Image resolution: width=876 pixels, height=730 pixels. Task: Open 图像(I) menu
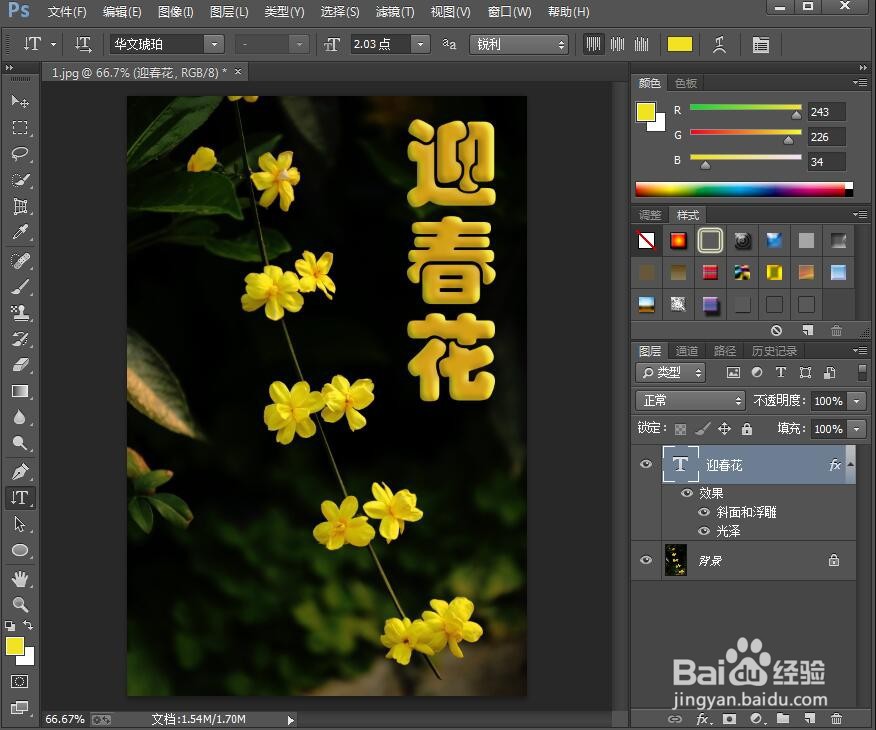tap(175, 12)
